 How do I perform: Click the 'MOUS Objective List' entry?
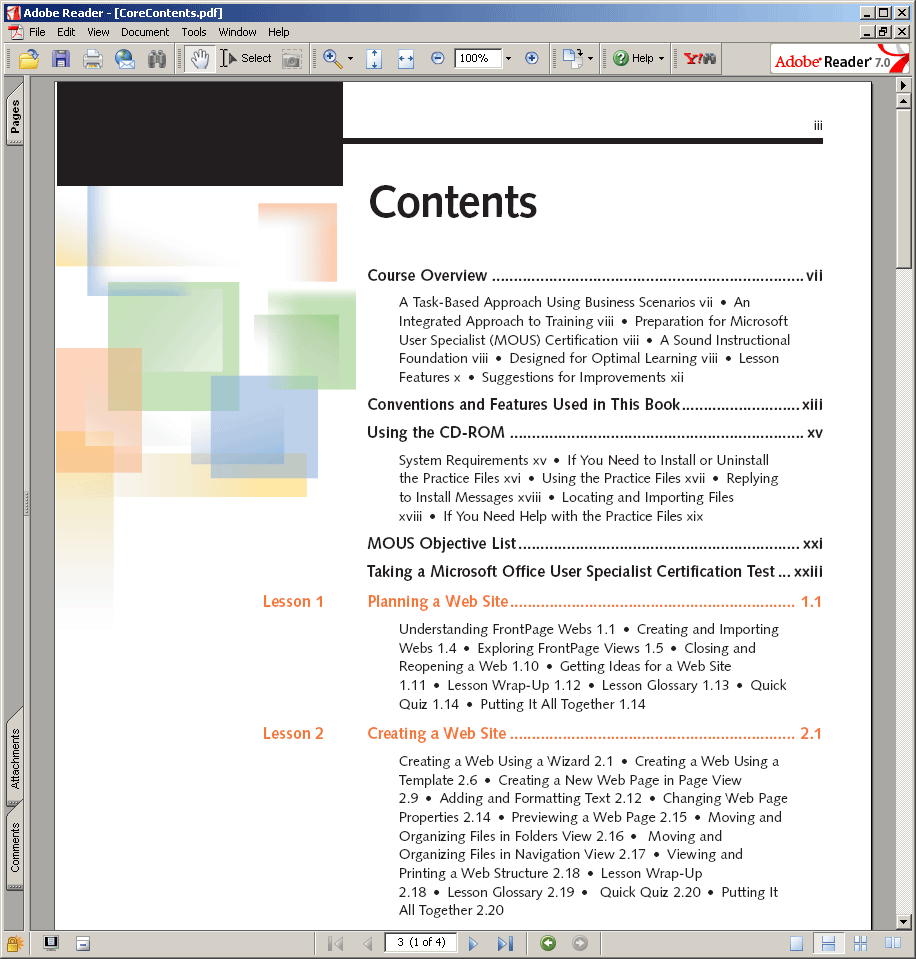(x=595, y=543)
